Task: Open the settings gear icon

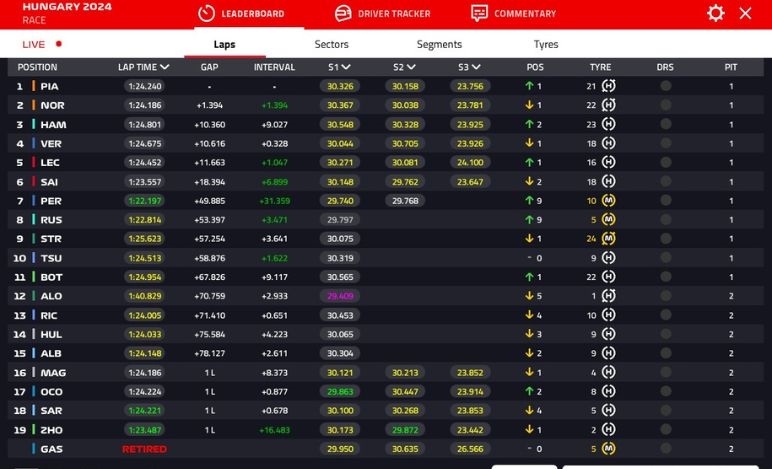Action: (715, 13)
